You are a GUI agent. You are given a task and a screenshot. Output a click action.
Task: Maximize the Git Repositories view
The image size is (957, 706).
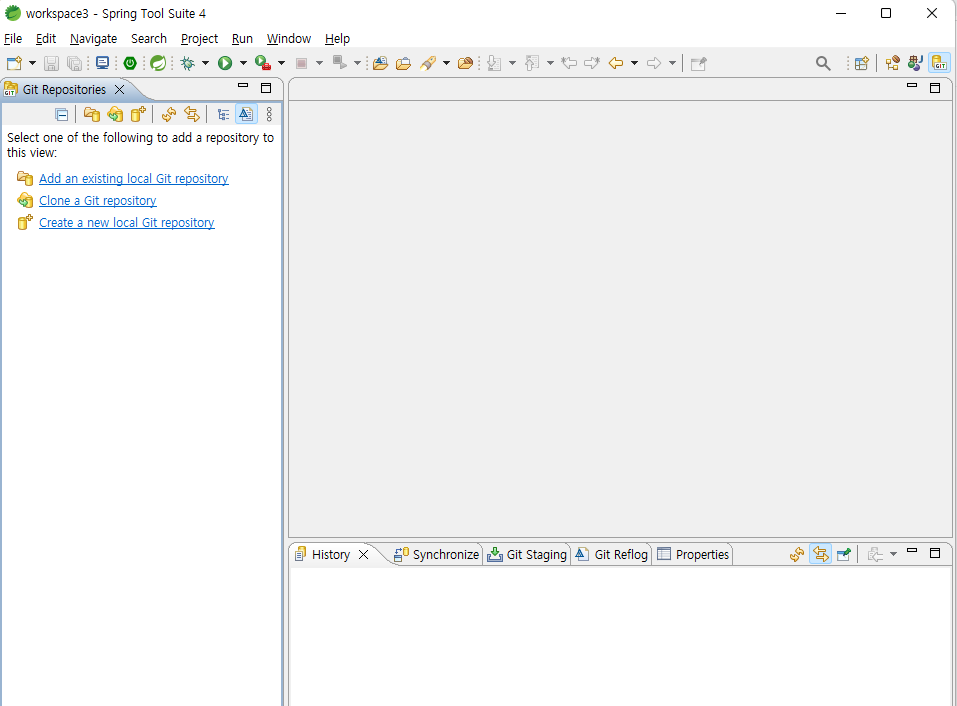266,88
